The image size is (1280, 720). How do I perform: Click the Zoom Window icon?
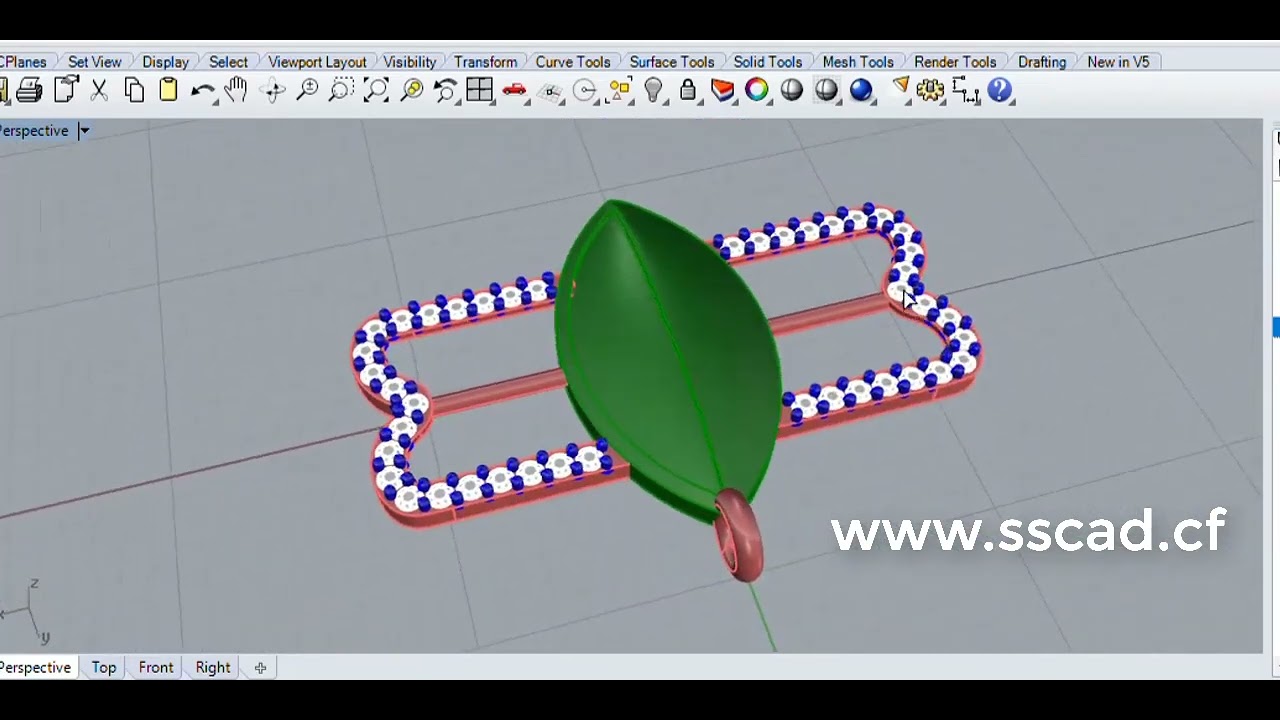[x=341, y=91]
